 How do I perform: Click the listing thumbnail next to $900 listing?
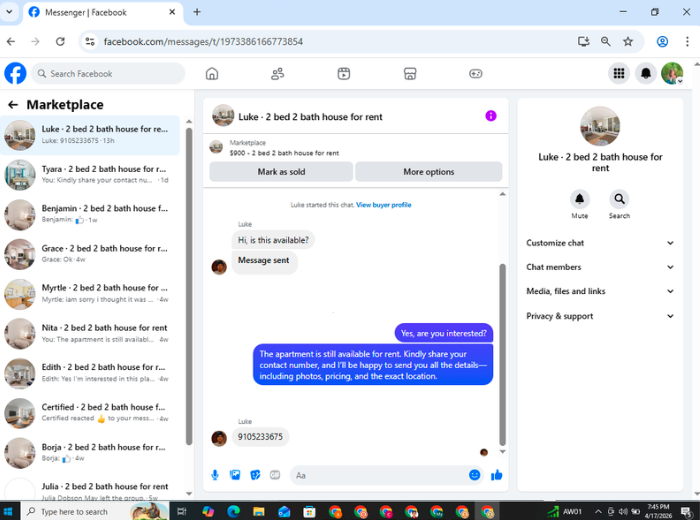(x=216, y=147)
